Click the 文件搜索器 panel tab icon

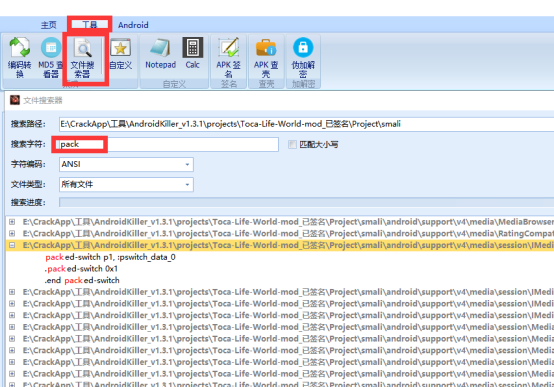[x=15, y=100]
